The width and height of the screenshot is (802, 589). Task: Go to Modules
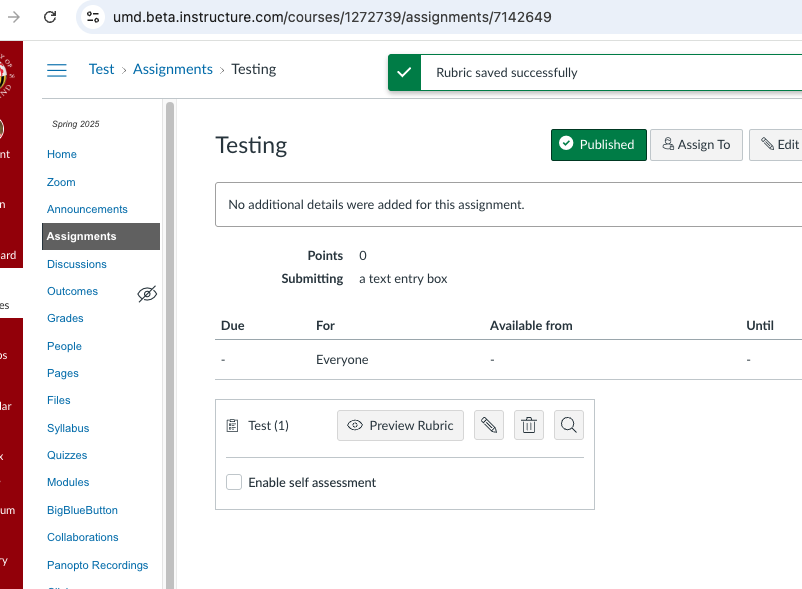tap(68, 482)
